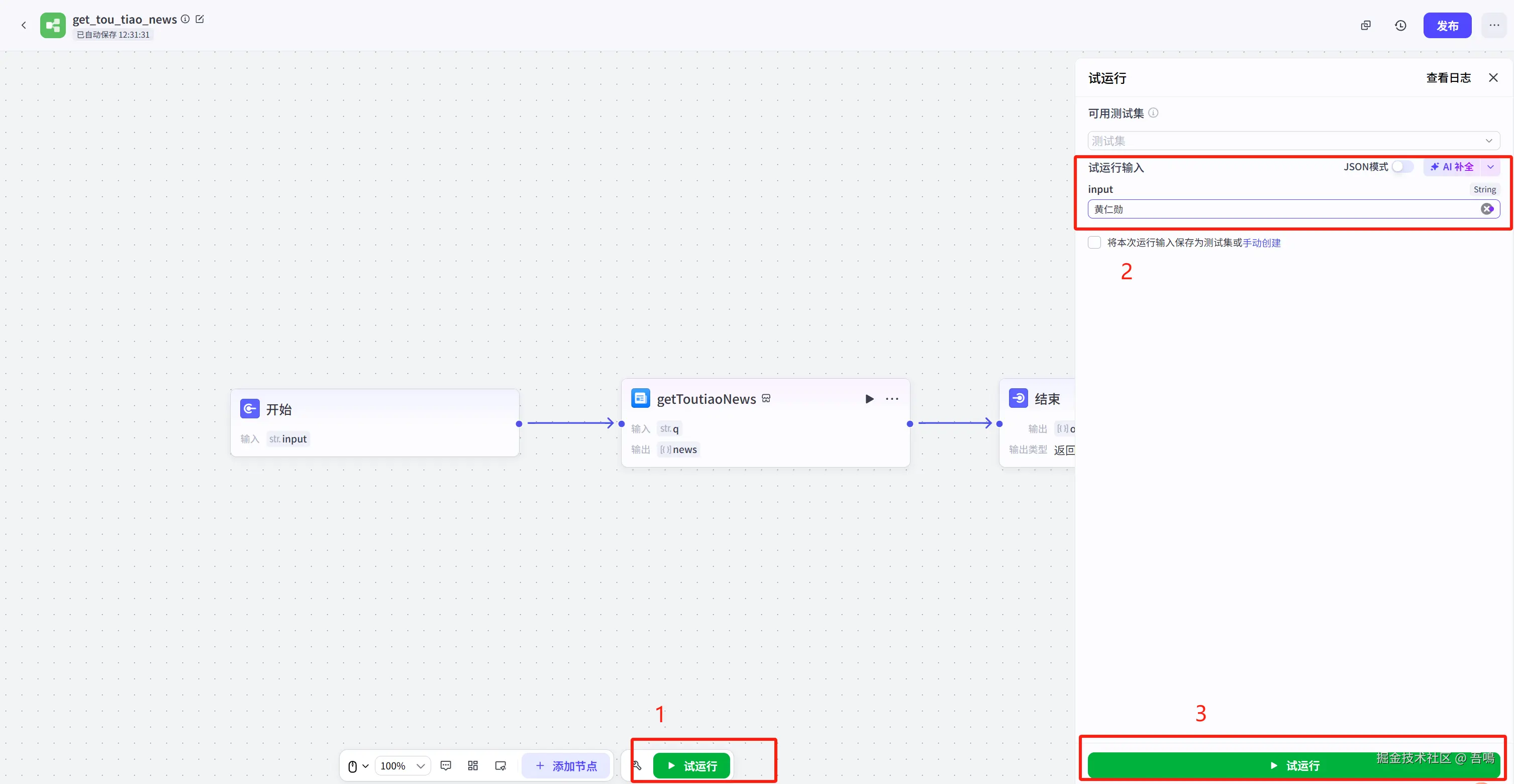Open version history clock icon
The image size is (1514, 784).
coord(1400,25)
